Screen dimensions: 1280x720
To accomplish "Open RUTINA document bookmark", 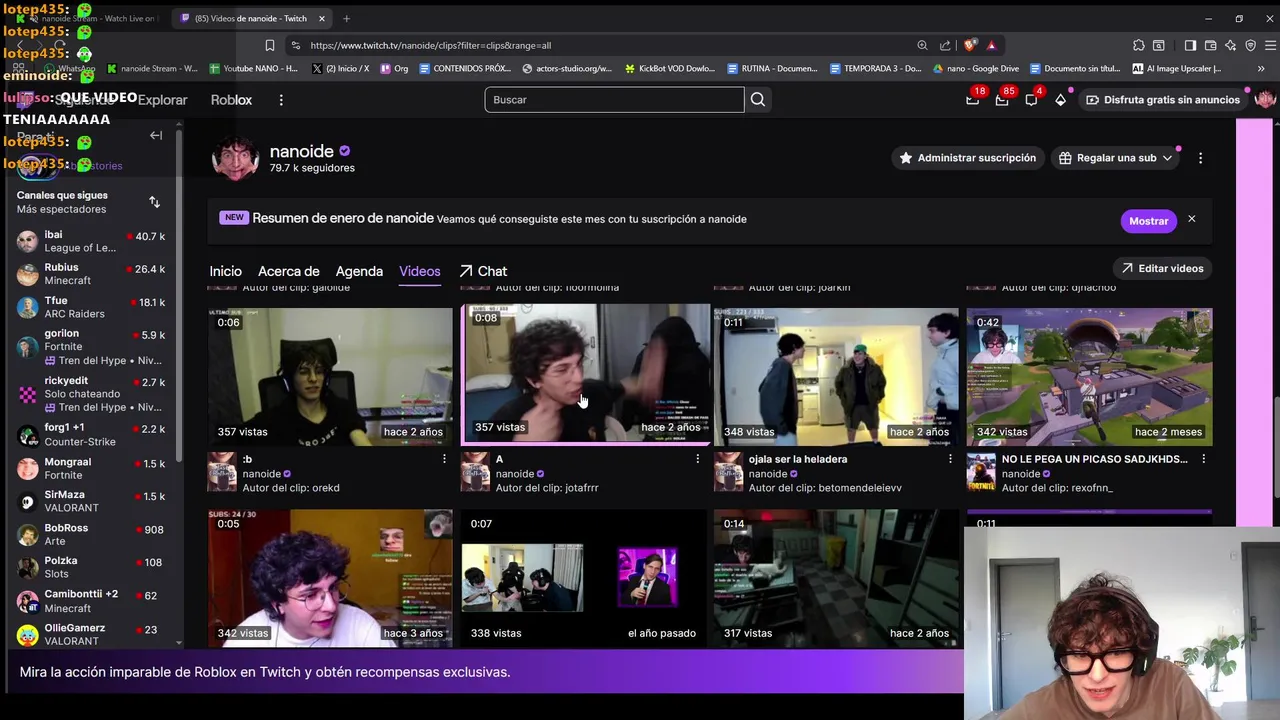I will pyautogui.click(x=774, y=69).
